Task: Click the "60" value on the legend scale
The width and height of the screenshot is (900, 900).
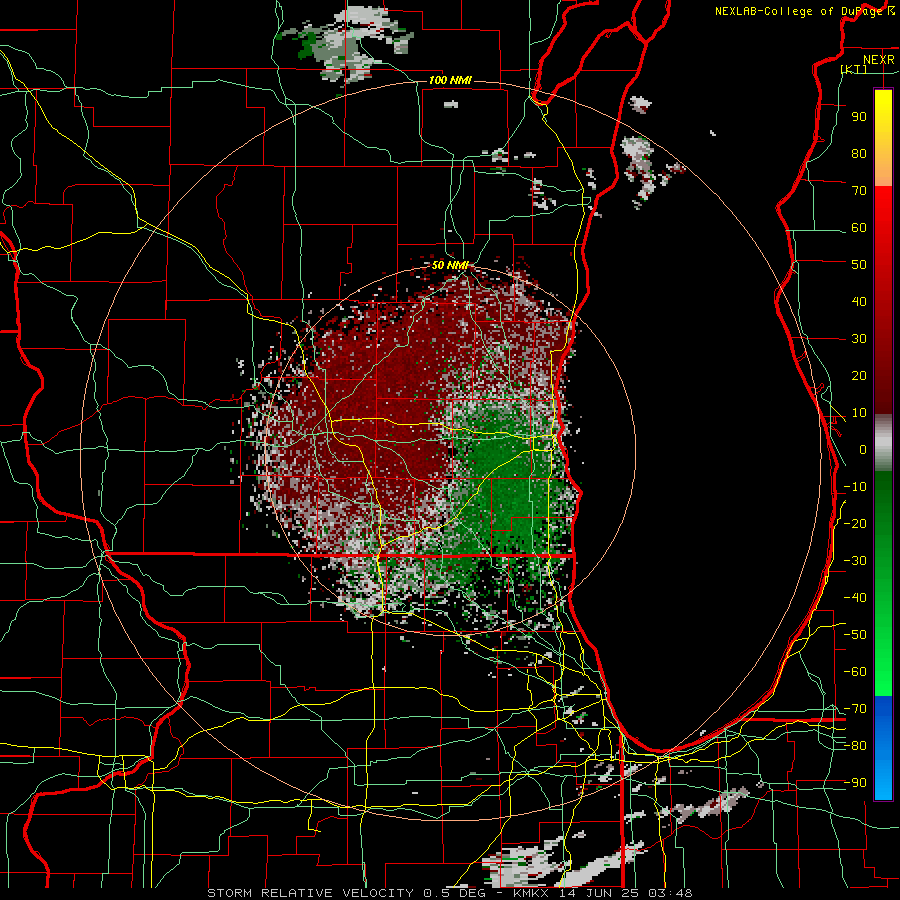Action: point(859,228)
